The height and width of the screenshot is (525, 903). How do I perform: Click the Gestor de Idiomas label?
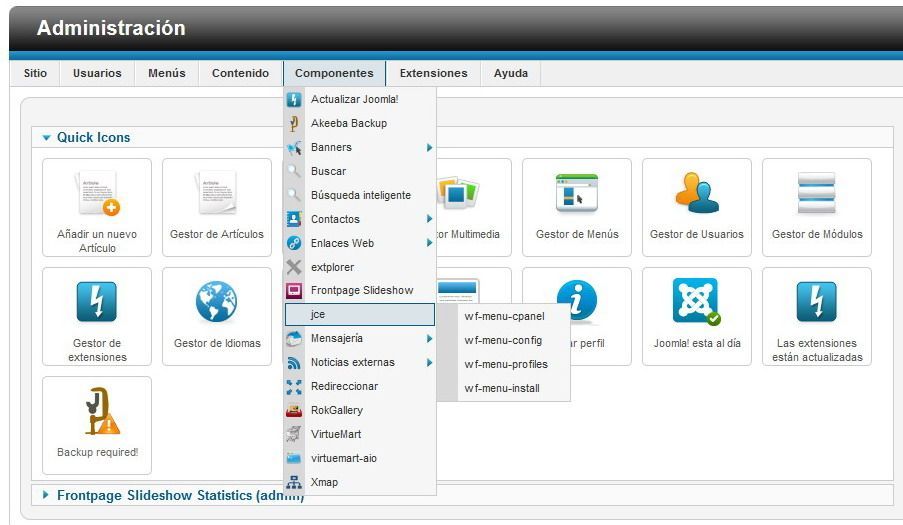(217, 343)
